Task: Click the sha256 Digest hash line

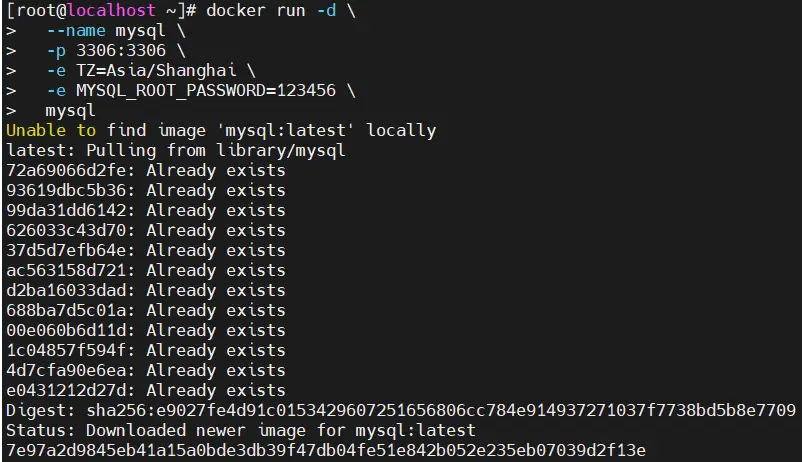Action: [x=400, y=410]
